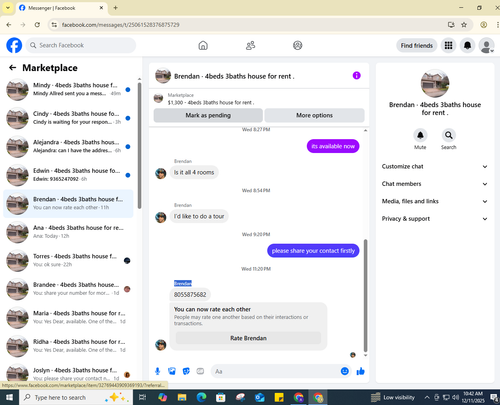
Task: Click the back arrow beside Marketplace
Action: click(x=13, y=68)
